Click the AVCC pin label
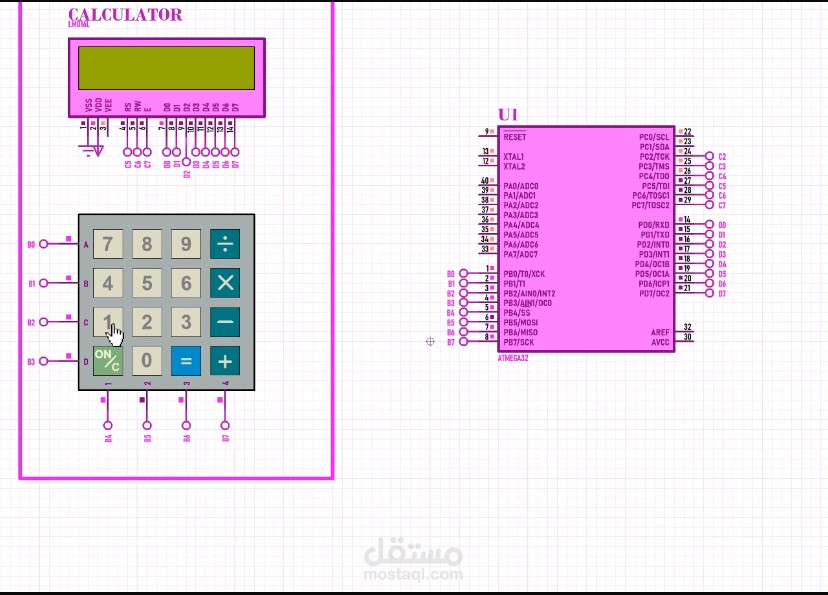 660,342
